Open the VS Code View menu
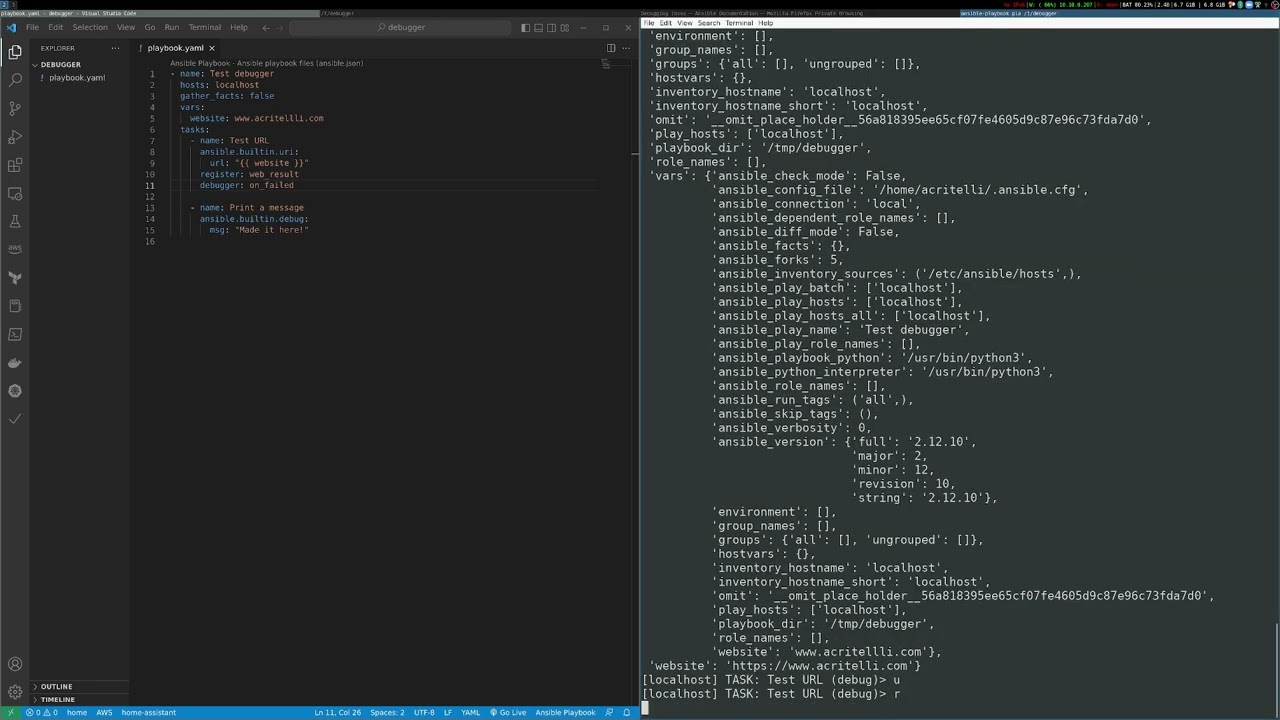 tap(125, 28)
